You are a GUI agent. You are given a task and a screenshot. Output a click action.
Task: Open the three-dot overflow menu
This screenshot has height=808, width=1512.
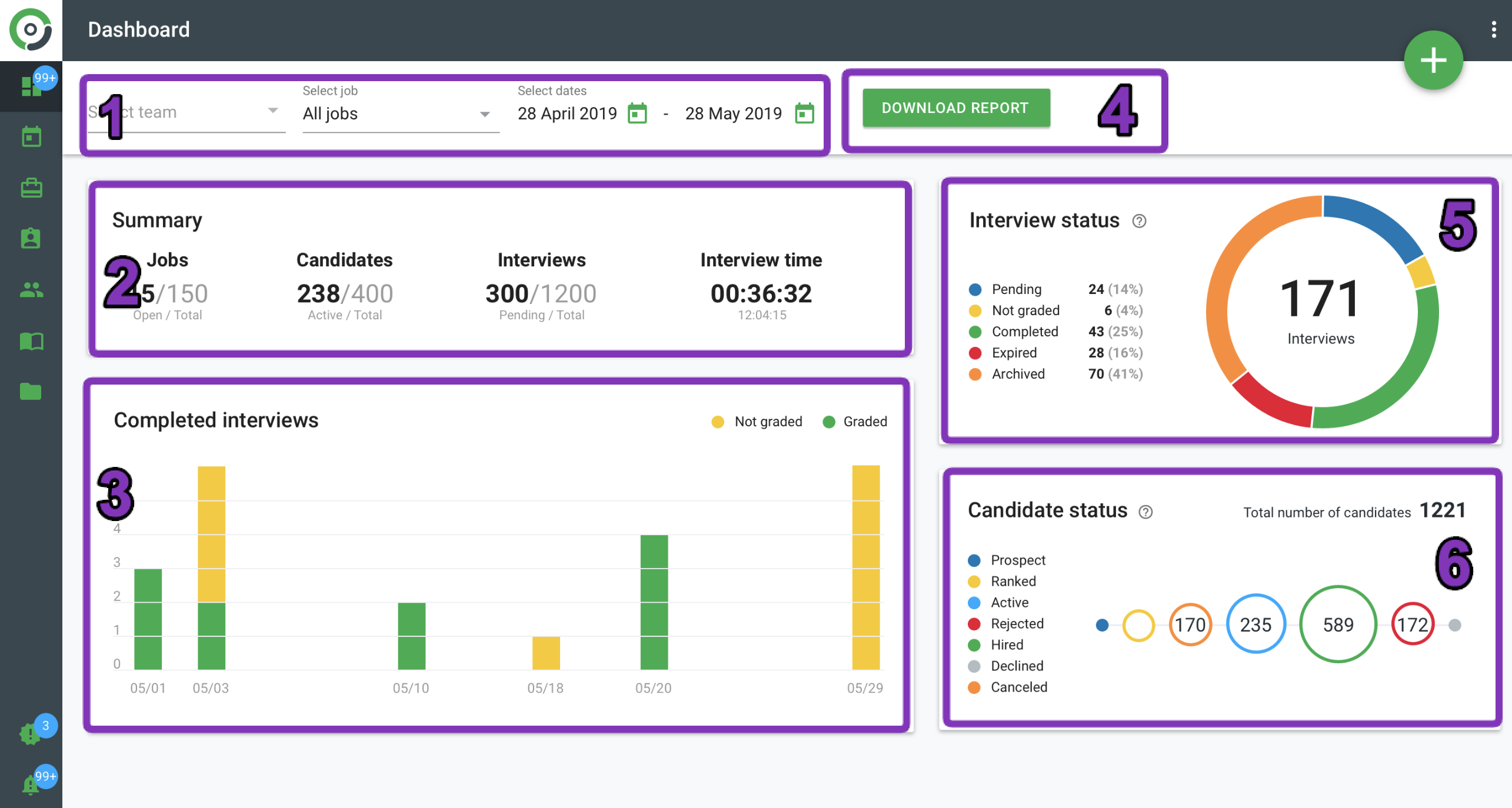point(1493,29)
